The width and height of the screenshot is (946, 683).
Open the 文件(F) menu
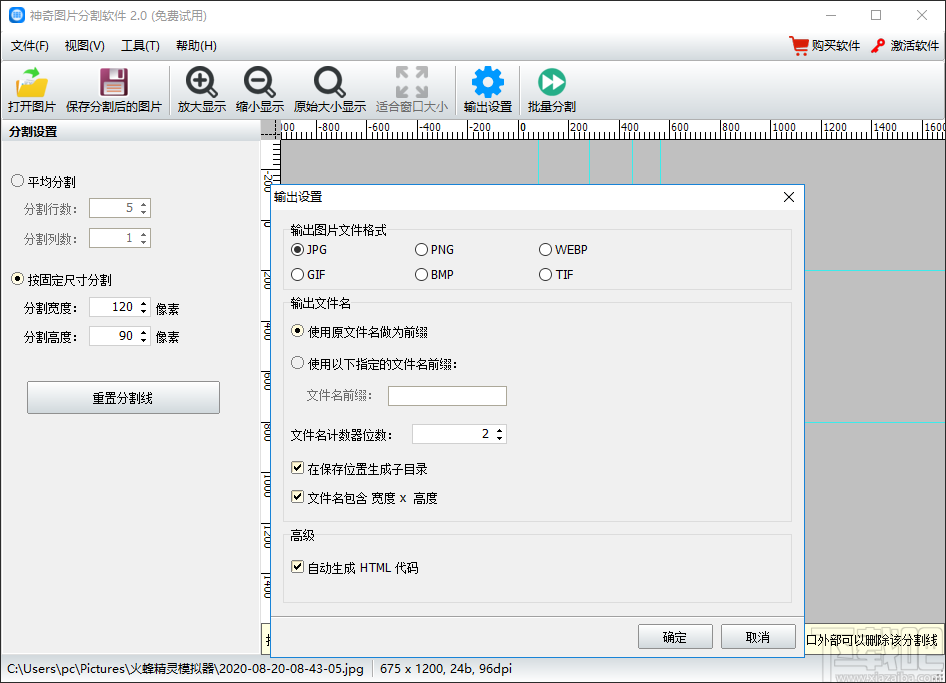click(30, 46)
